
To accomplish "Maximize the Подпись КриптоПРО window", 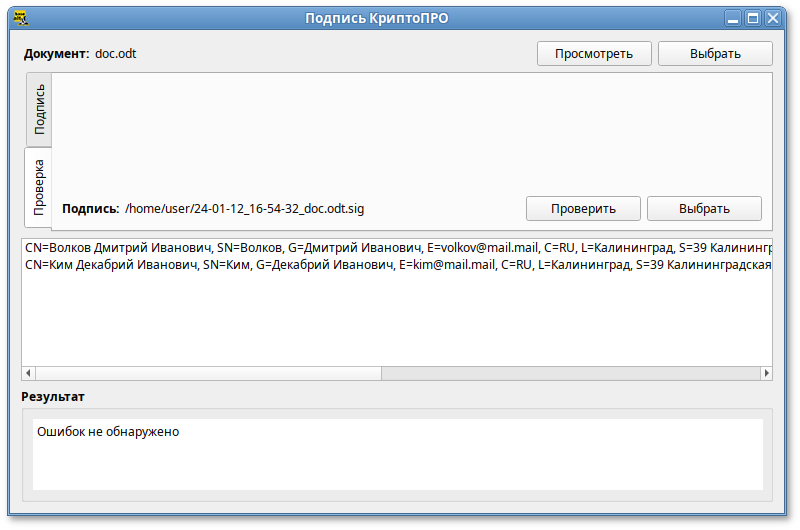I will pos(753,17).
